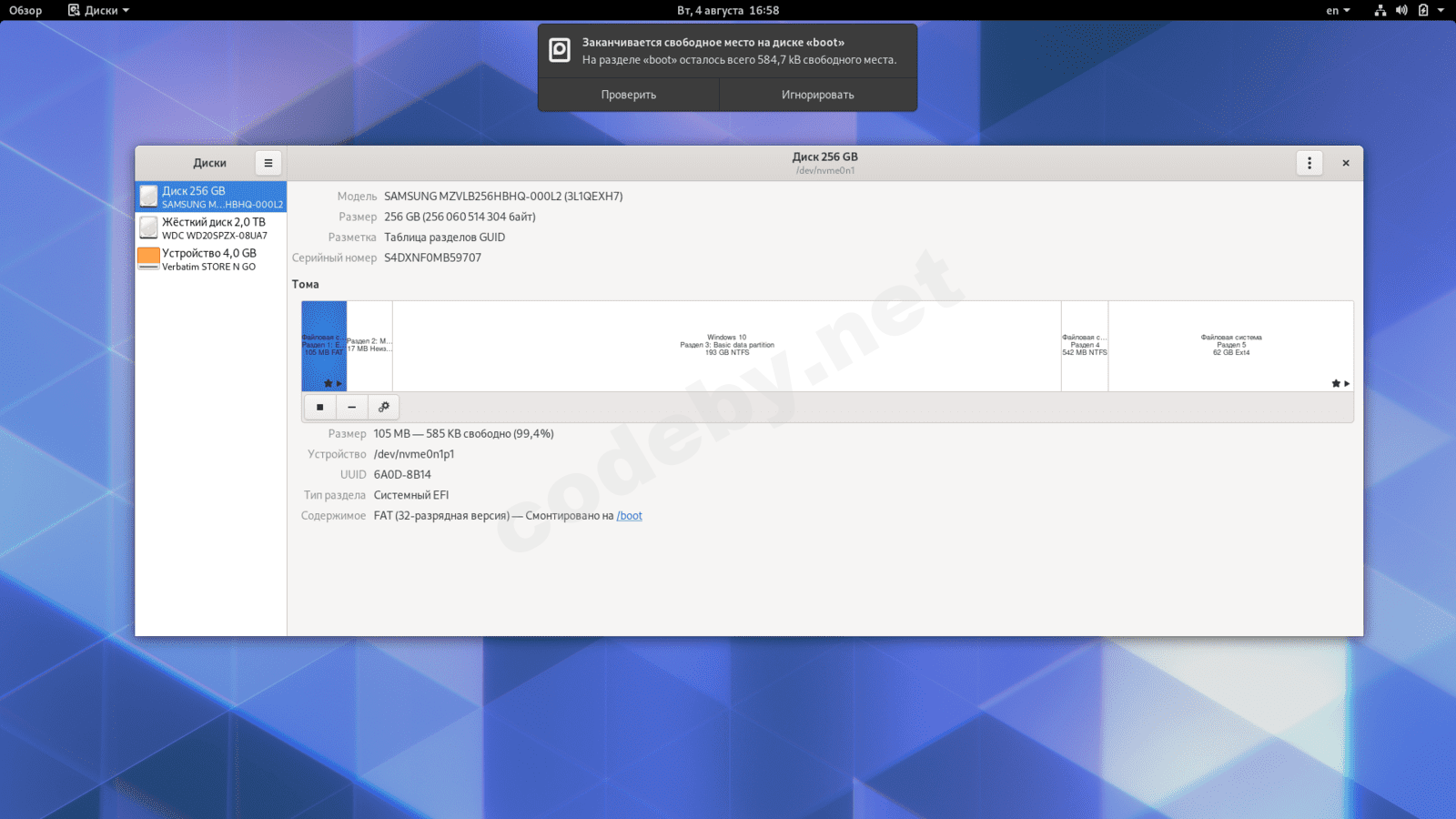Click the star icon on Ext4 partition
This screenshot has height=819, width=1456.
[x=1336, y=383]
